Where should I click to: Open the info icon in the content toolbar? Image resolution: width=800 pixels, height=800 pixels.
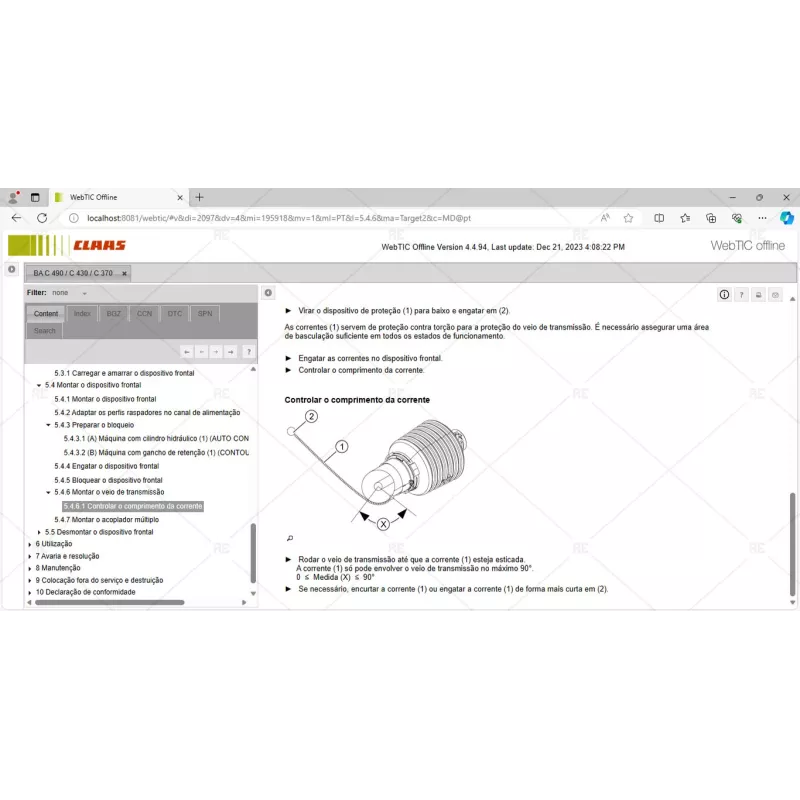[725, 294]
